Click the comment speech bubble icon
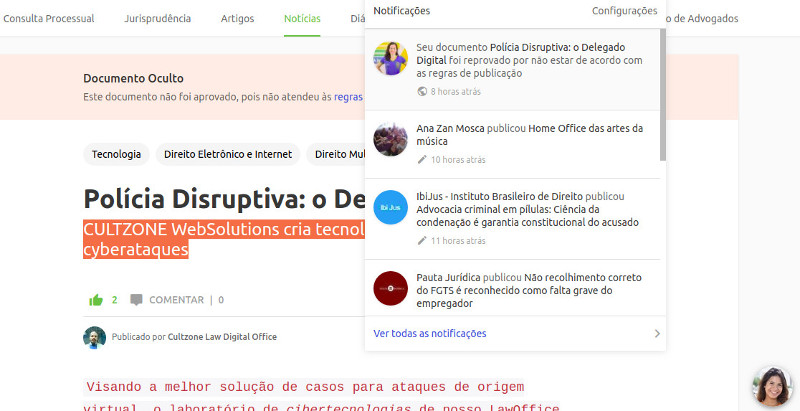 click(136, 299)
